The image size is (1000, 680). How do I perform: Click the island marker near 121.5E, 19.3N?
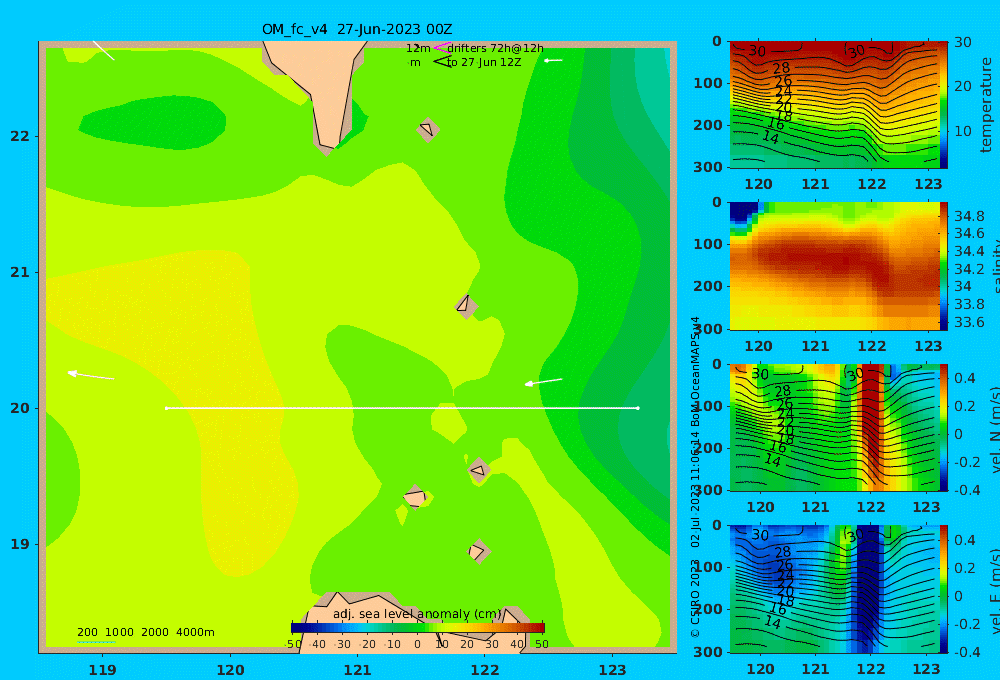pos(415,497)
